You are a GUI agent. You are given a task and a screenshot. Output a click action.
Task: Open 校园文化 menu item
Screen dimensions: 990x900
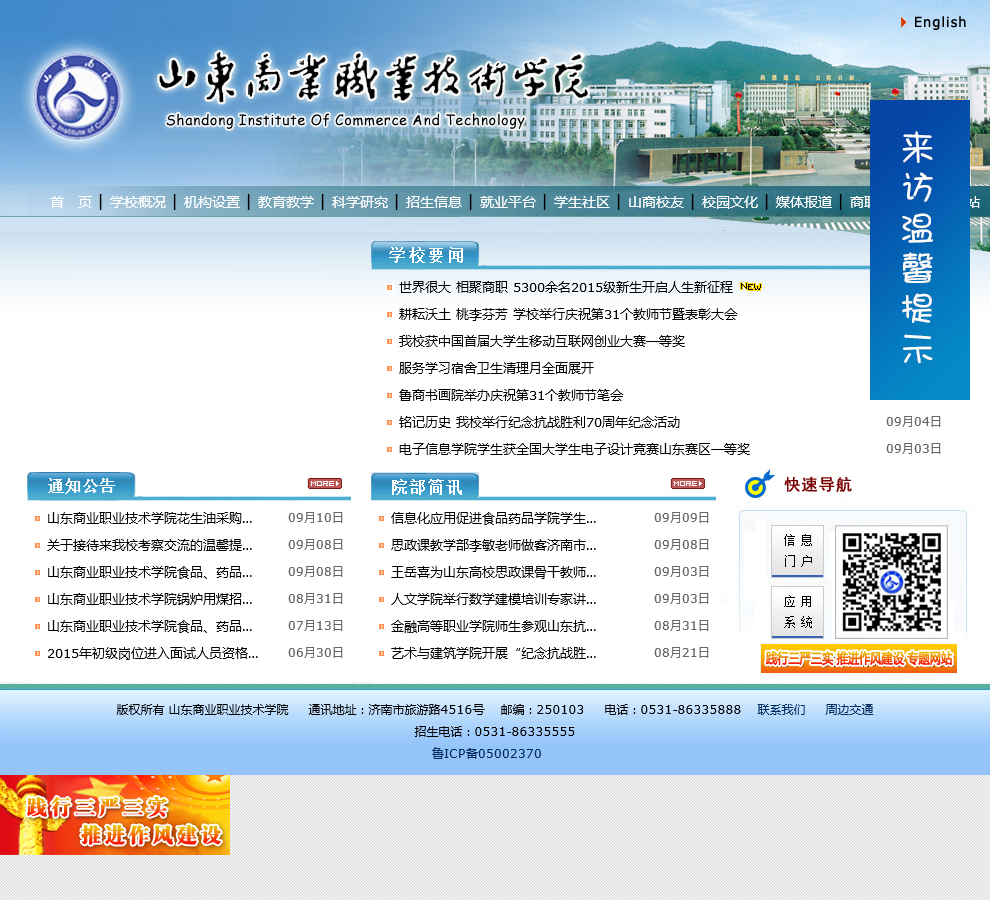(729, 202)
